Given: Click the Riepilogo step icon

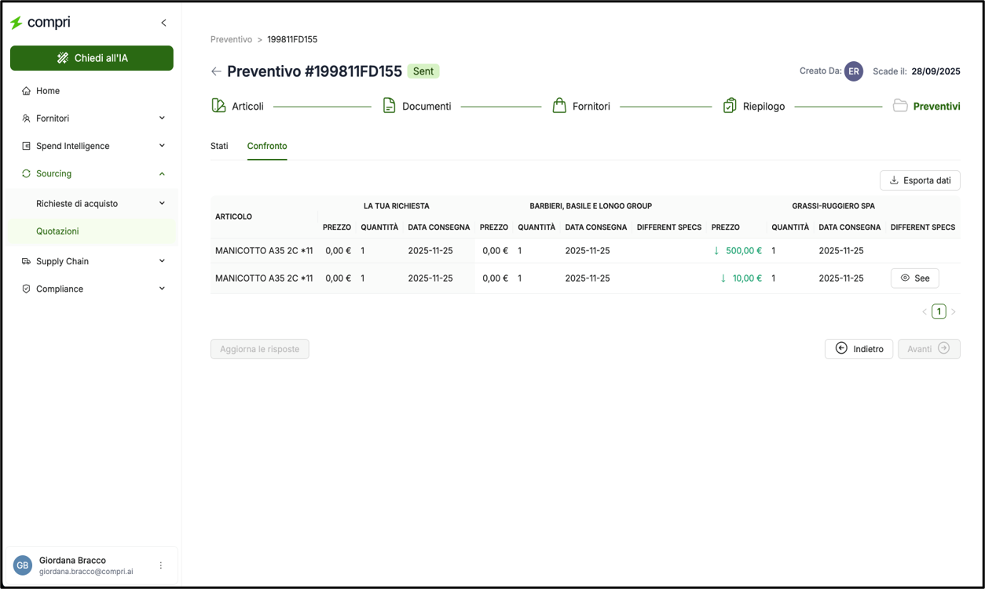Looking at the screenshot, I should [x=730, y=106].
